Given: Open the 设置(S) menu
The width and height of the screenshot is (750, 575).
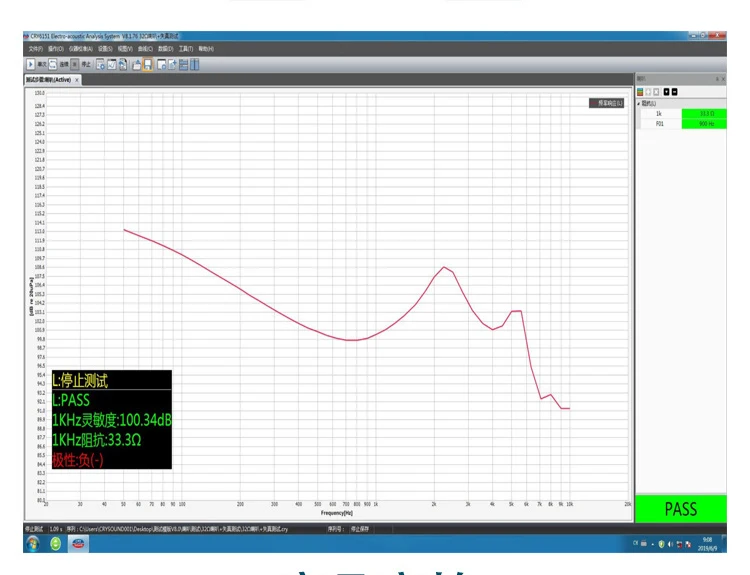Looking at the screenshot, I should coord(105,49).
